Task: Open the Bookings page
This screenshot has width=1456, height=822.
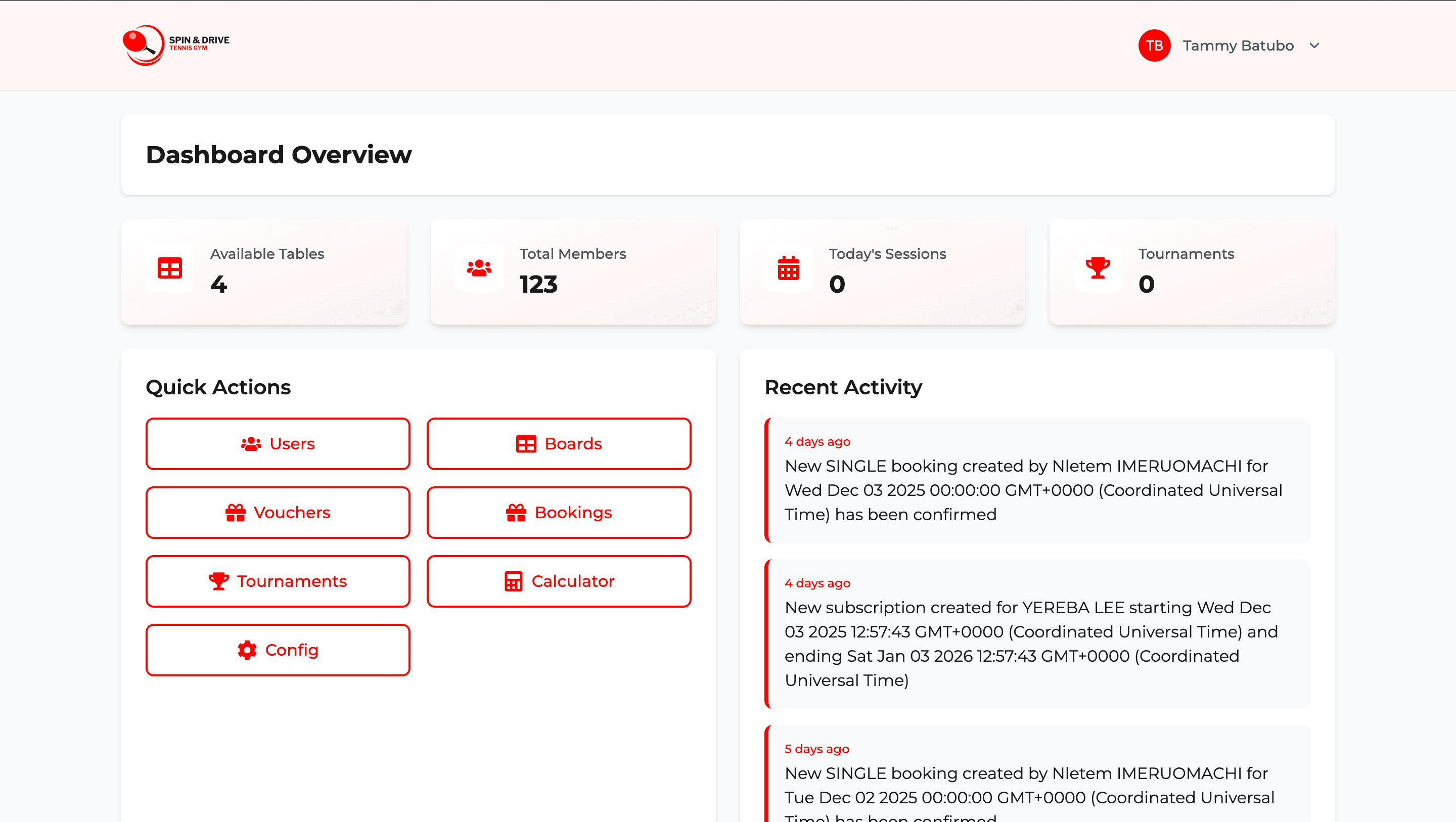Action: point(559,513)
